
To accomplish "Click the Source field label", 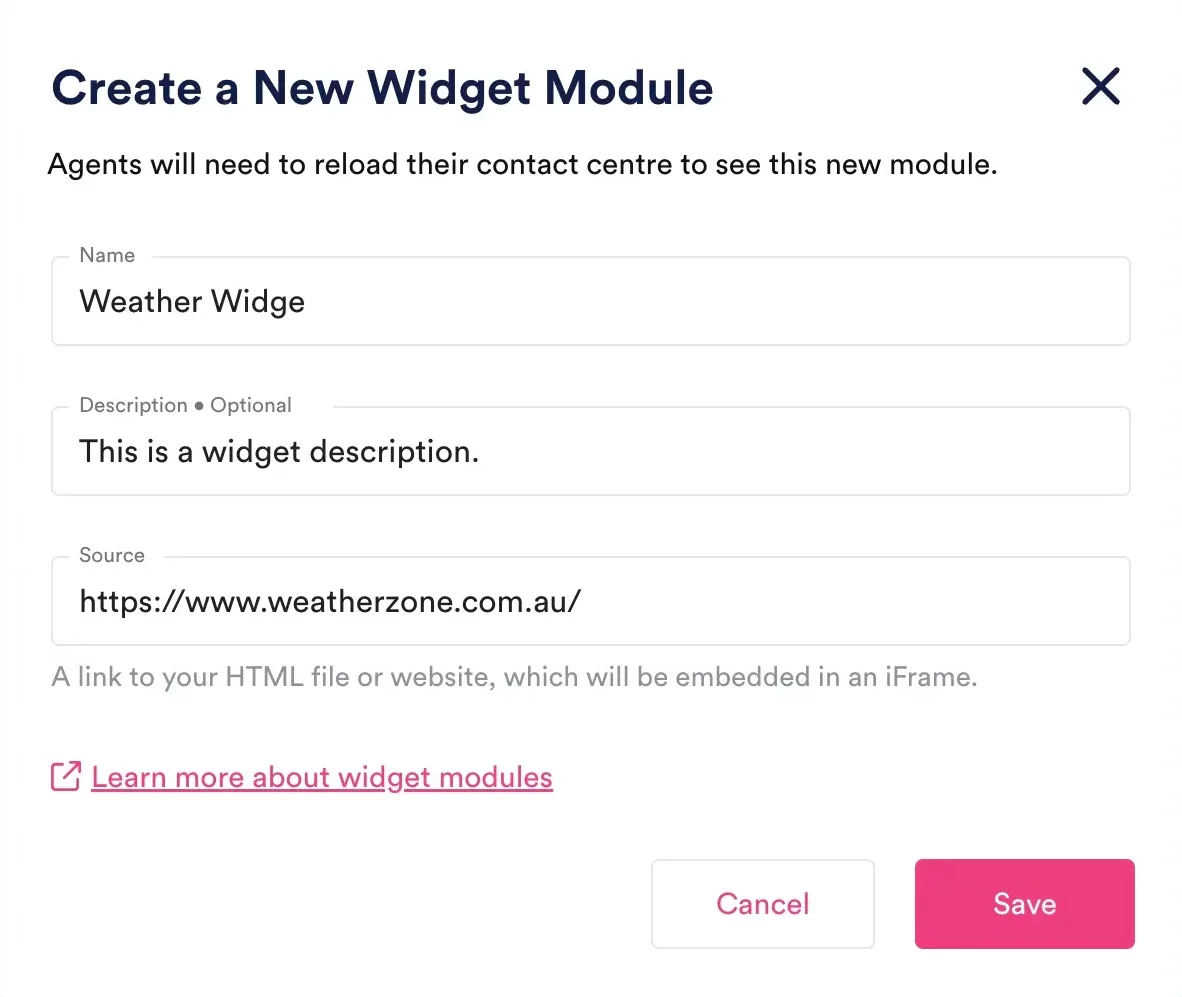I will [112, 555].
